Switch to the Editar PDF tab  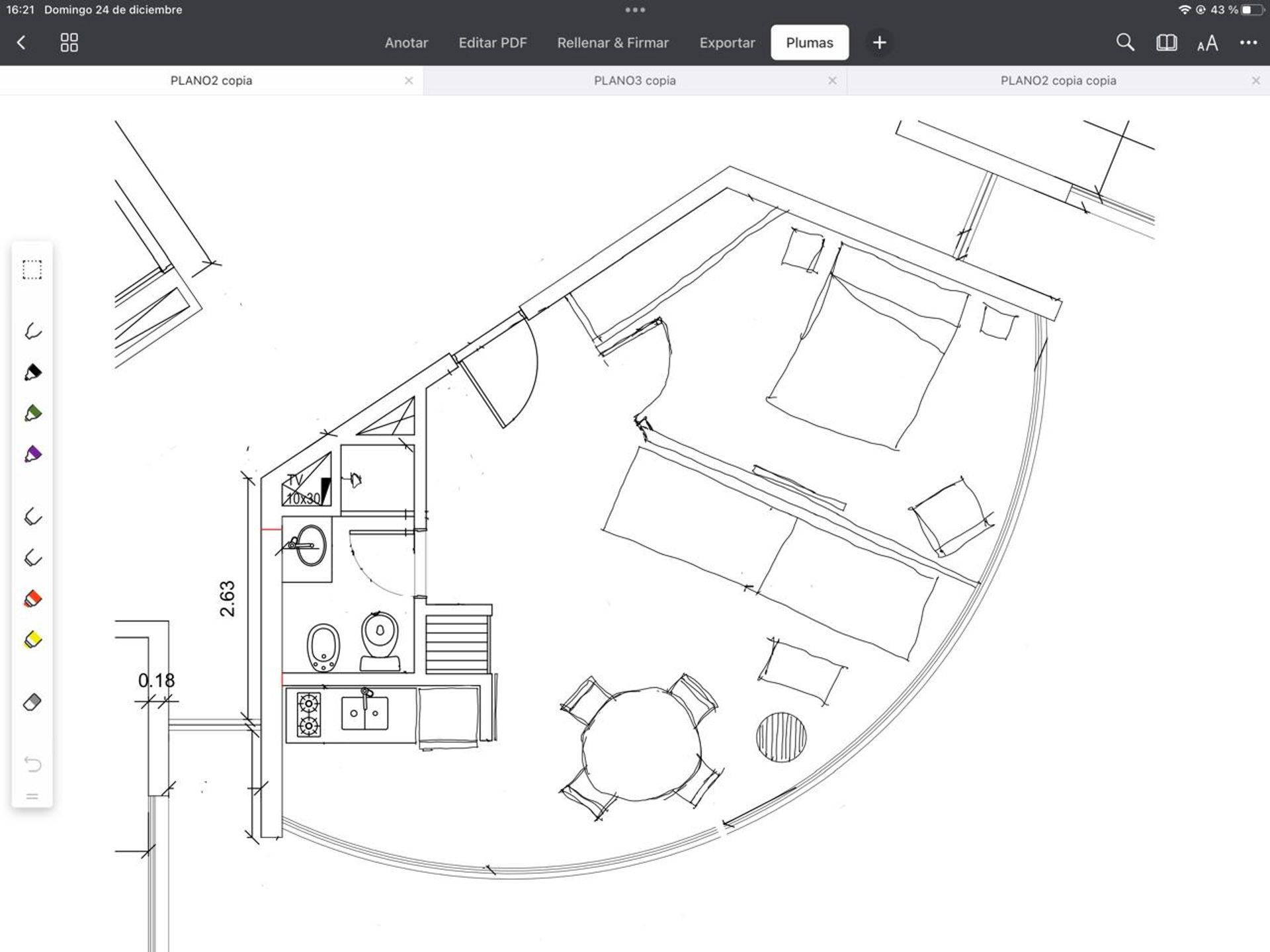pyautogui.click(x=492, y=43)
